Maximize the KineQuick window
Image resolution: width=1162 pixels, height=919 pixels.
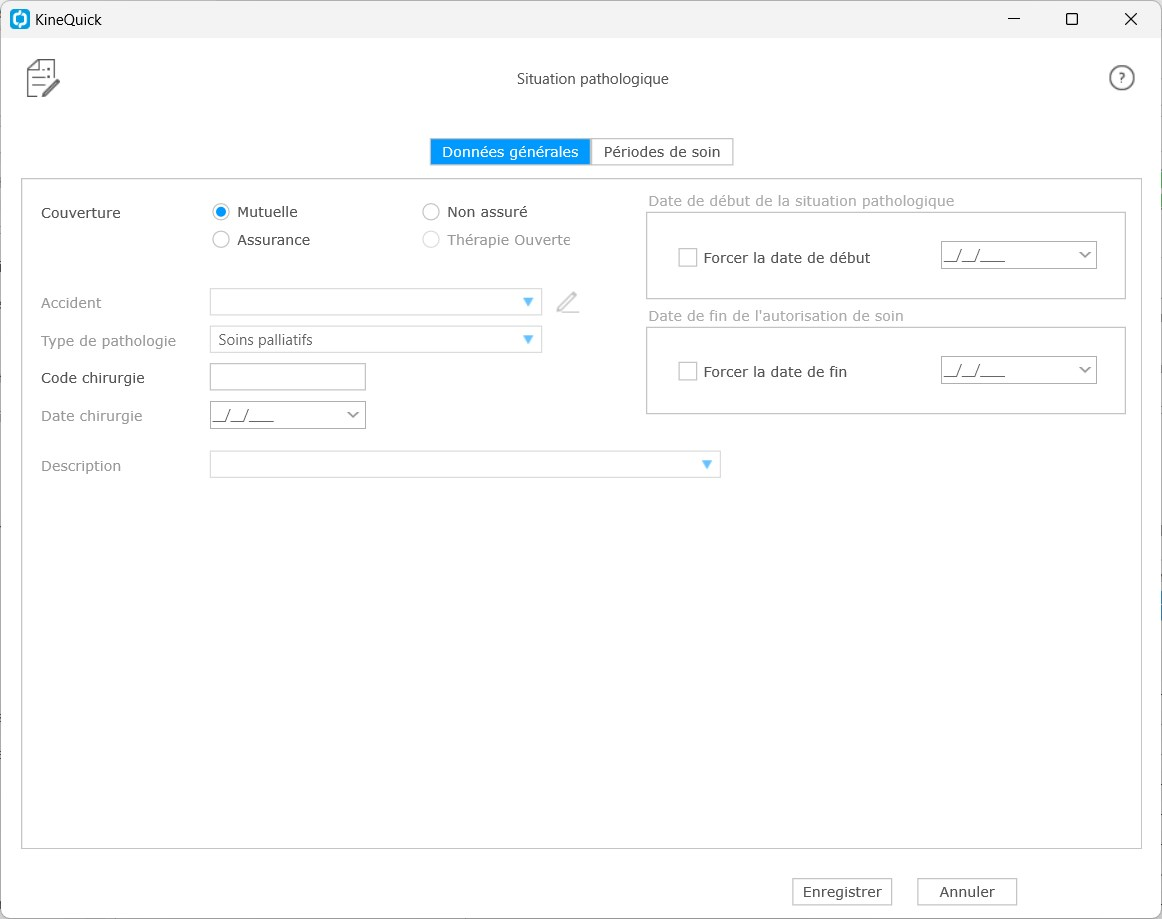[1072, 19]
